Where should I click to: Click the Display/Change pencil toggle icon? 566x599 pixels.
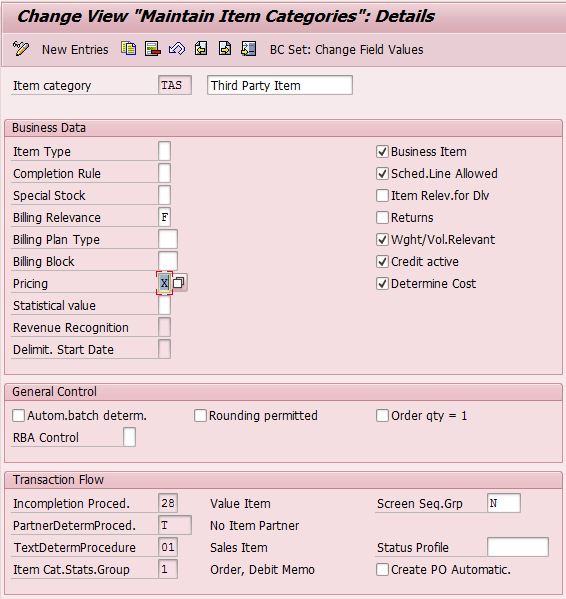pyautogui.click(x=21, y=49)
